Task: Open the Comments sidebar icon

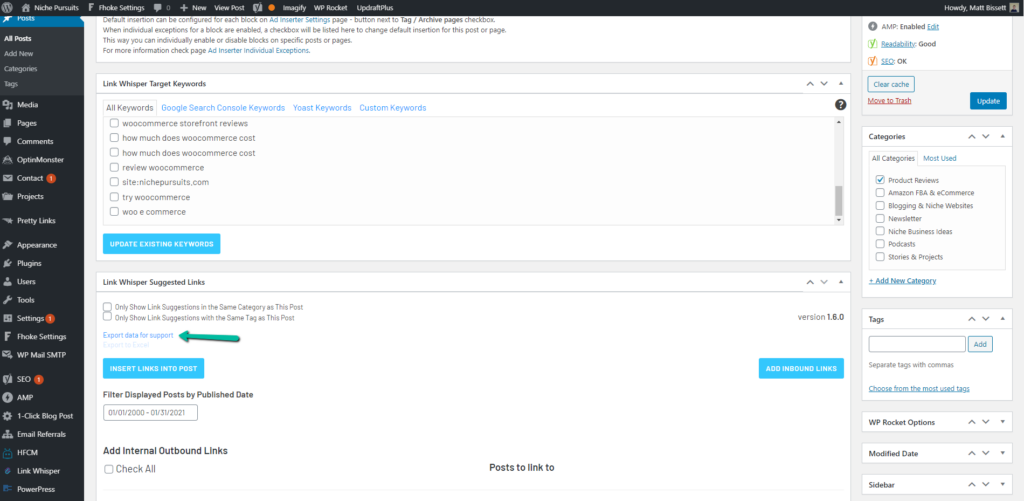Action: tap(8, 141)
